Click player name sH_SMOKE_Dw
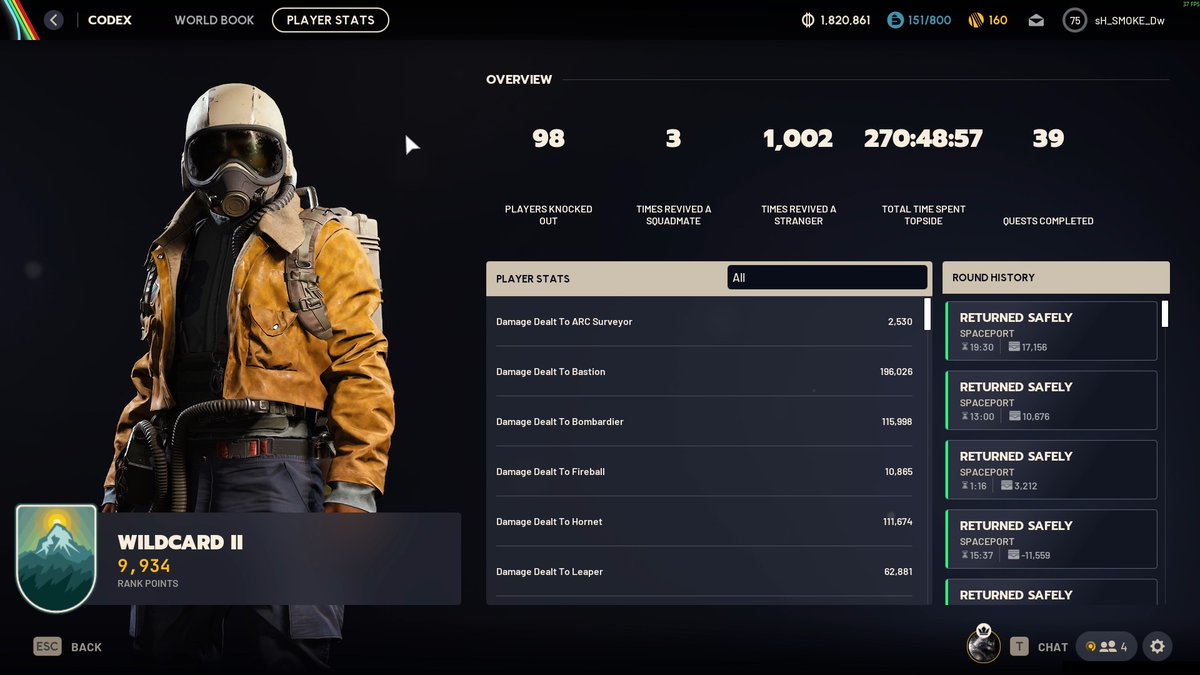This screenshot has width=1200, height=675. point(1129,20)
